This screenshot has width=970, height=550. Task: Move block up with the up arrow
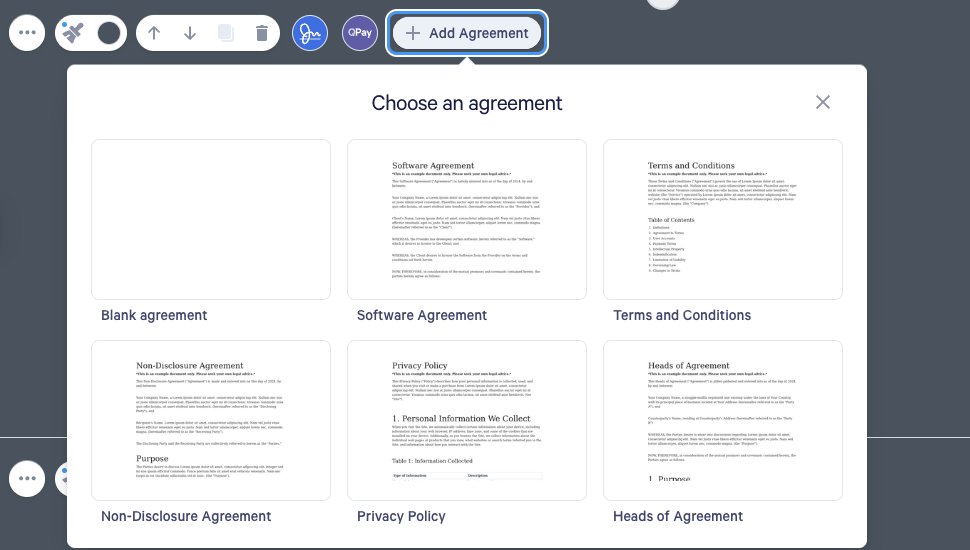(154, 33)
